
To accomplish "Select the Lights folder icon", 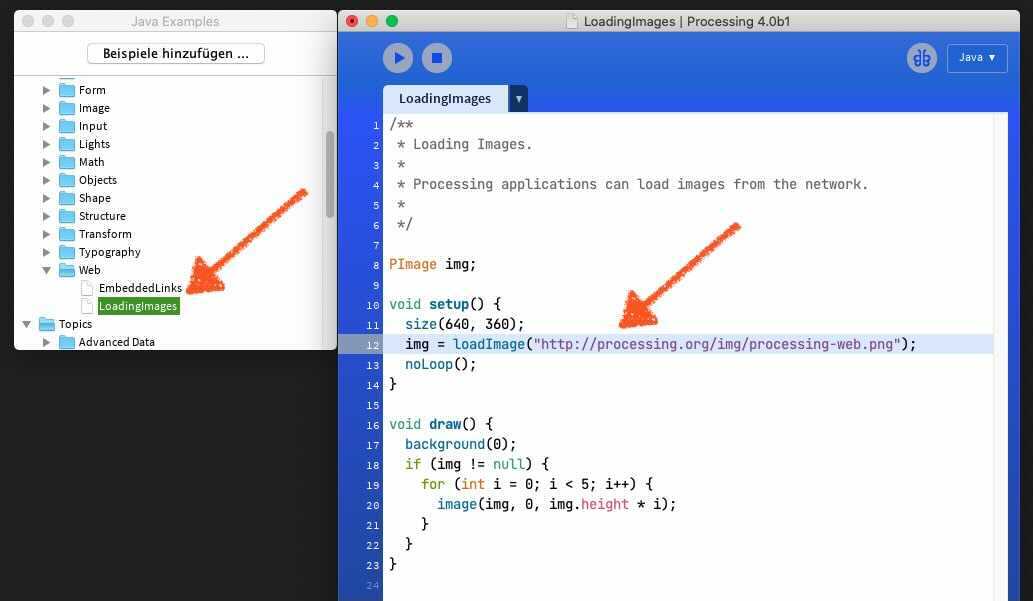I will point(67,143).
